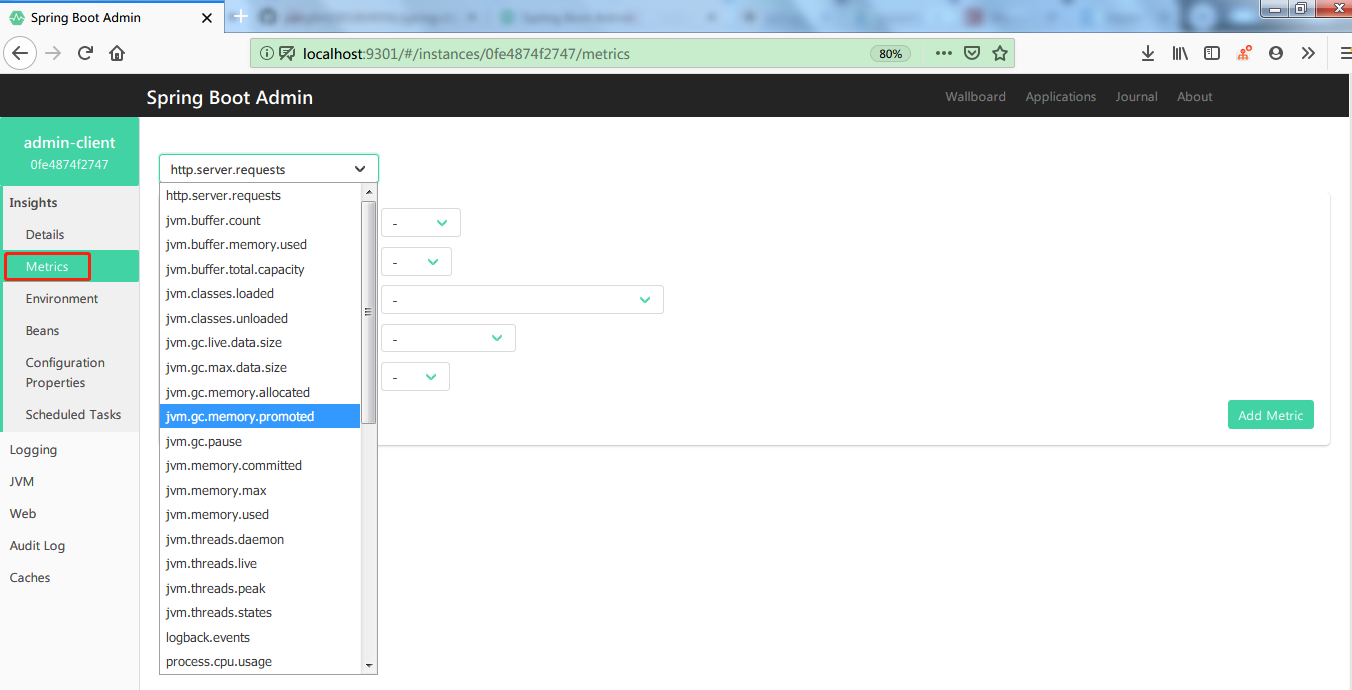Viewport: 1352px width, 690px height.
Task: Open the Library icon
Action: click(x=1180, y=53)
